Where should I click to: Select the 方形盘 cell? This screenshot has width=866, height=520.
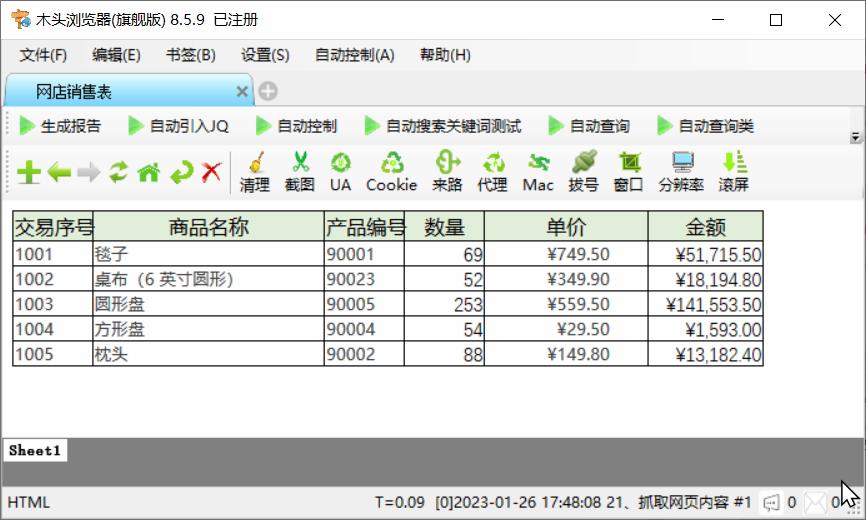208,329
